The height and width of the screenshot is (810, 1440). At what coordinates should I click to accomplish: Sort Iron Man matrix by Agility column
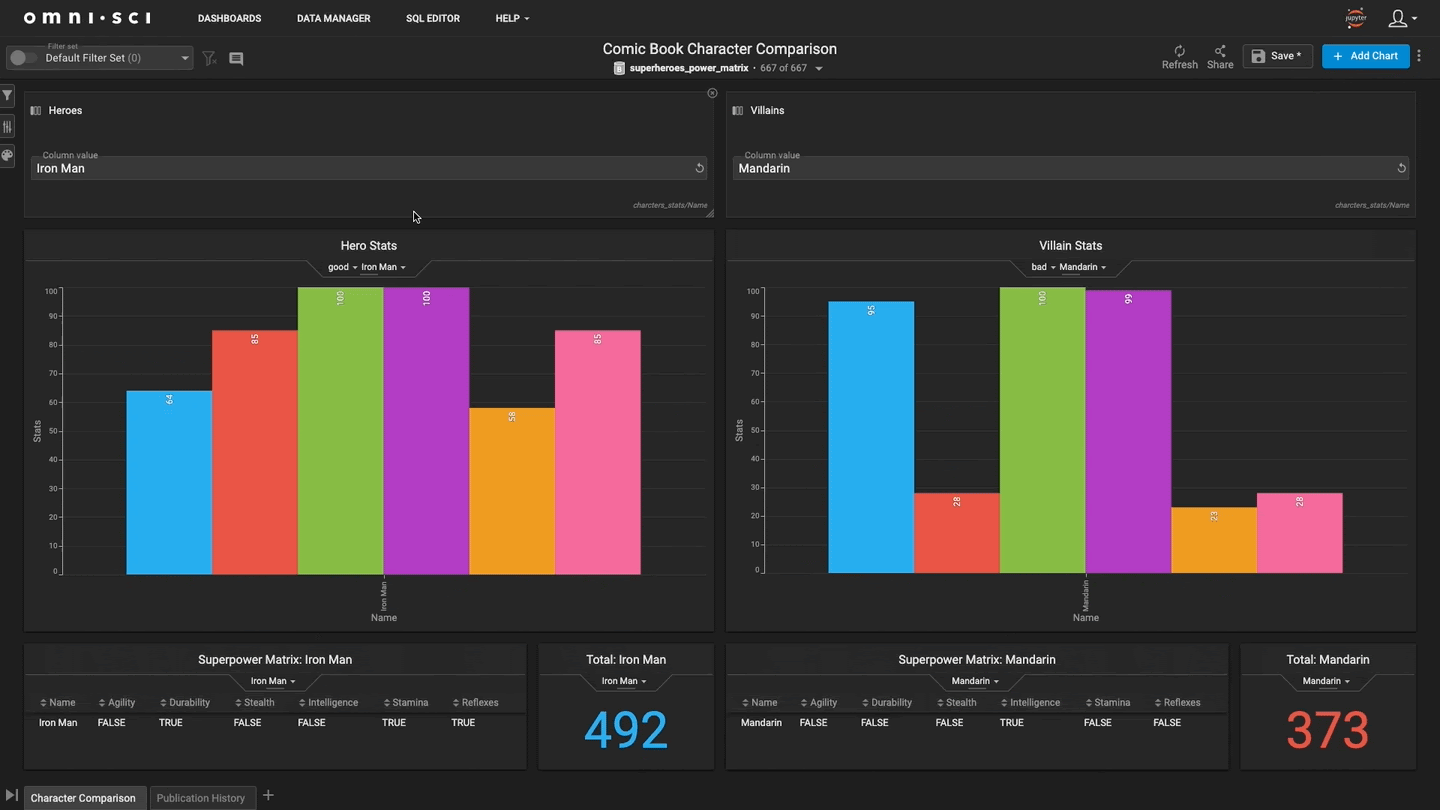pyautogui.click(x=116, y=703)
